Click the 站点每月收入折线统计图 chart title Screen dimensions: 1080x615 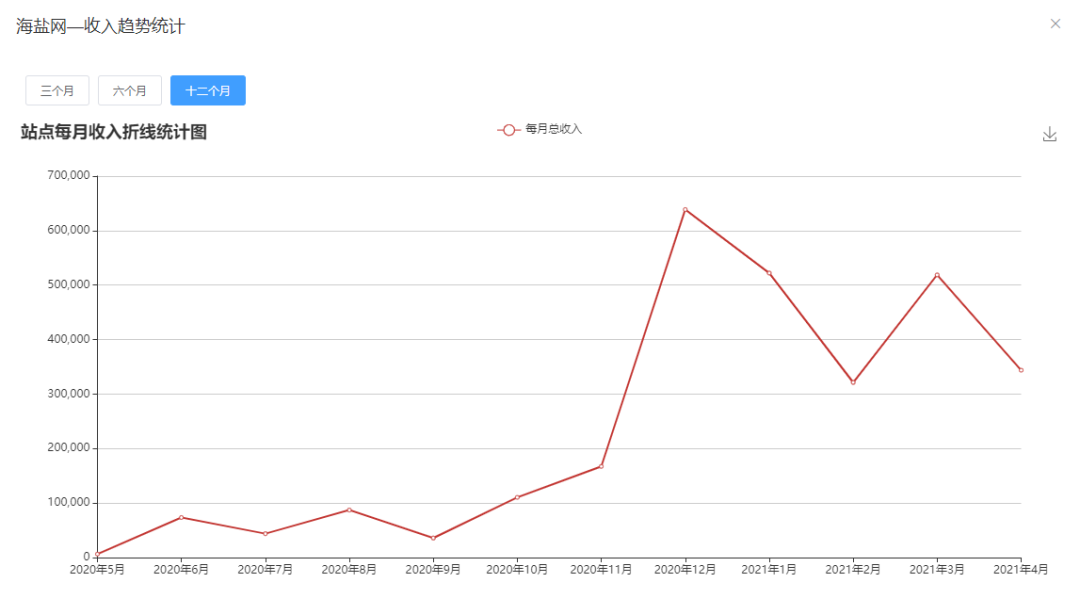(114, 132)
